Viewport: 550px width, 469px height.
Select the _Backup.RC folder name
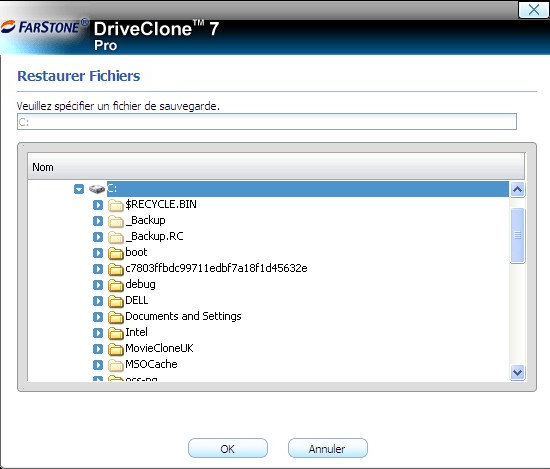coord(154,236)
